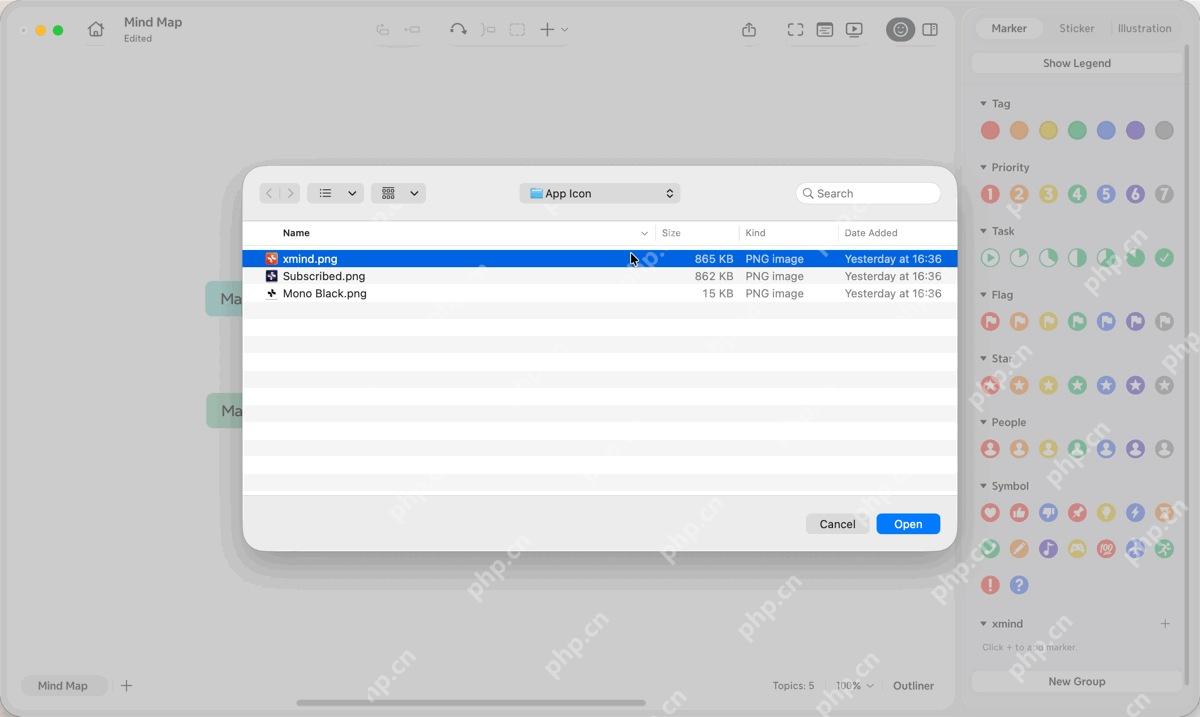The image size is (1200, 717).
Task: Switch to the Marker tab
Action: coord(1009,29)
